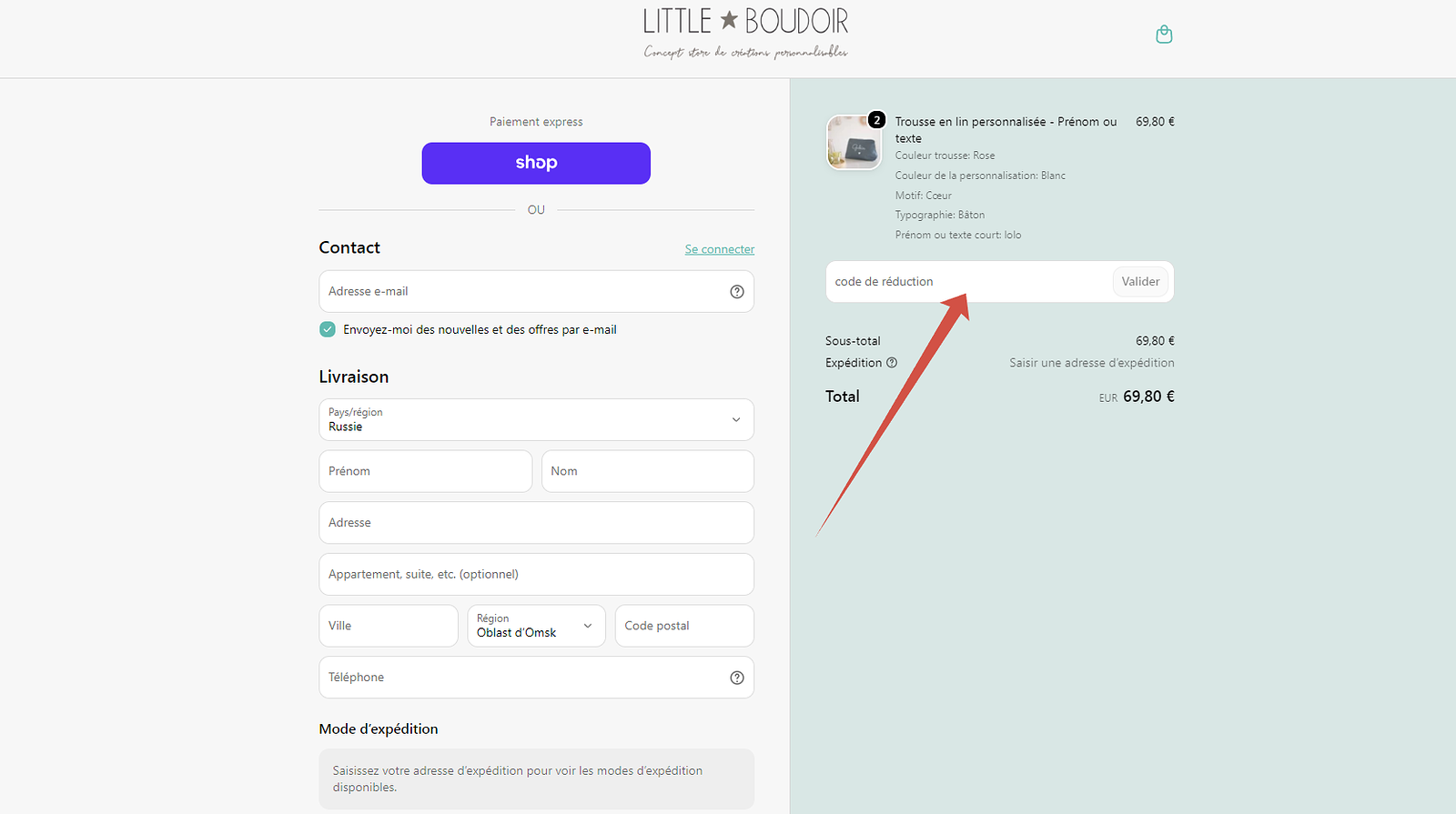Click the Total amount 69,80 €
Screen dimensions: 1456x814
[1148, 397]
